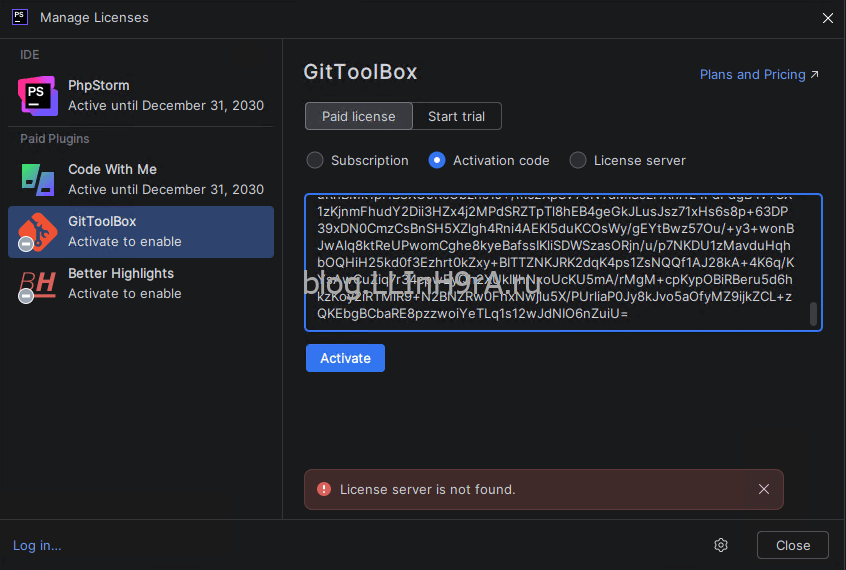The width and height of the screenshot is (846, 570).
Task: Click the red error icon in notification
Action: tap(323, 489)
